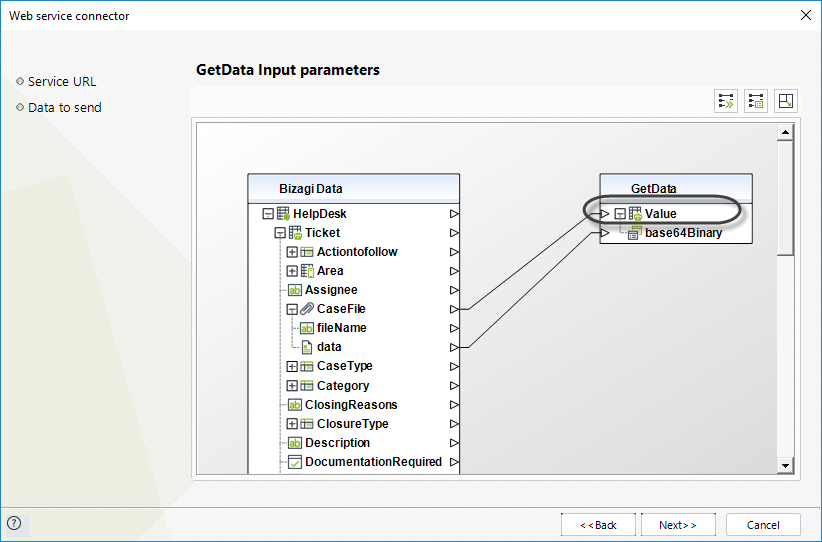Expand the ClosureType node
This screenshot has width=822, height=542.
pos(292,424)
